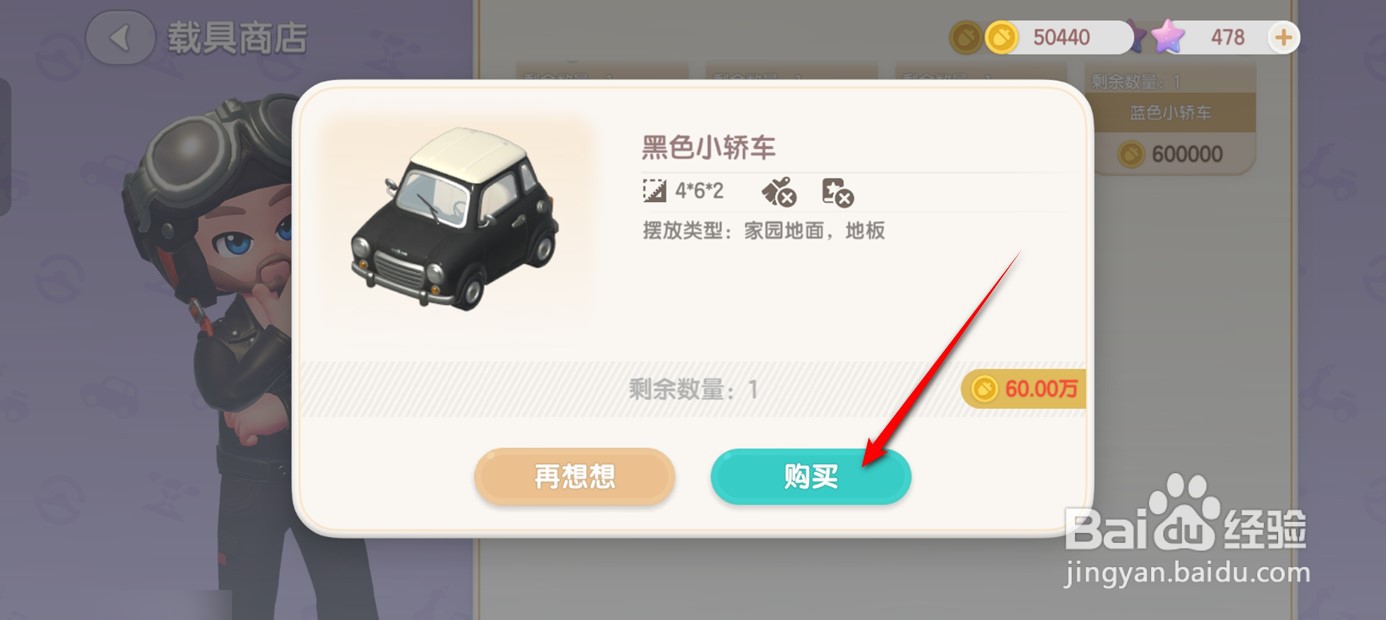
Task: Tap the 载具商店 header title
Action: (236, 38)
